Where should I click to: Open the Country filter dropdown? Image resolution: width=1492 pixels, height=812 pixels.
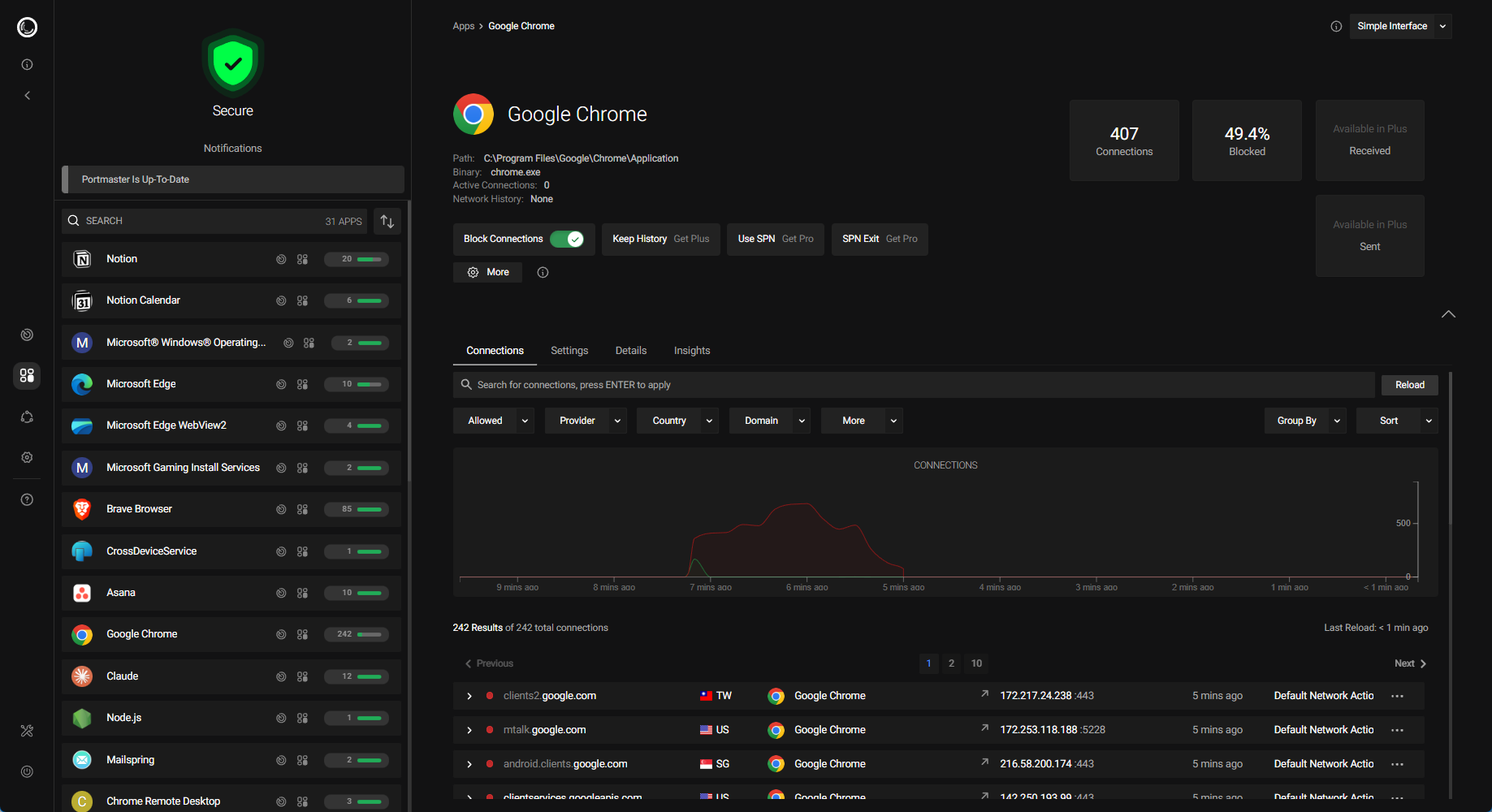click(677, 420)
